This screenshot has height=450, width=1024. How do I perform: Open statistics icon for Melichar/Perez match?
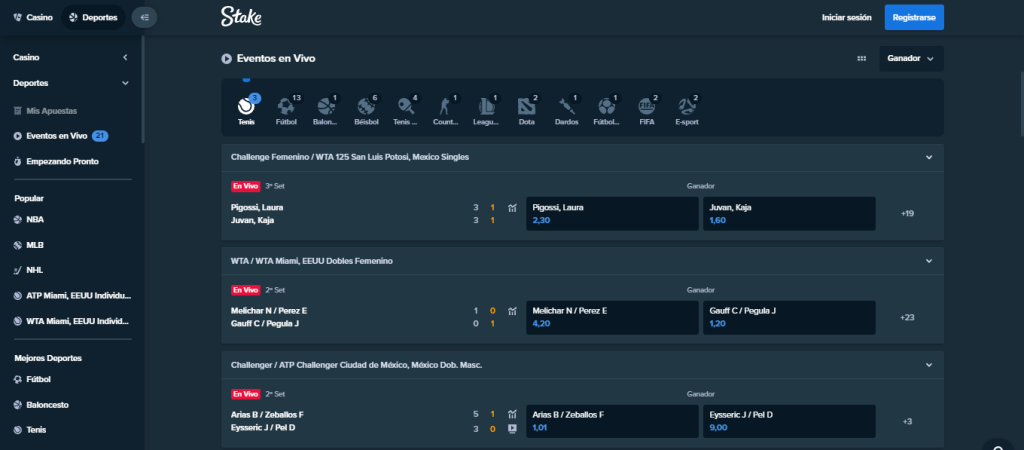[513, 311]
